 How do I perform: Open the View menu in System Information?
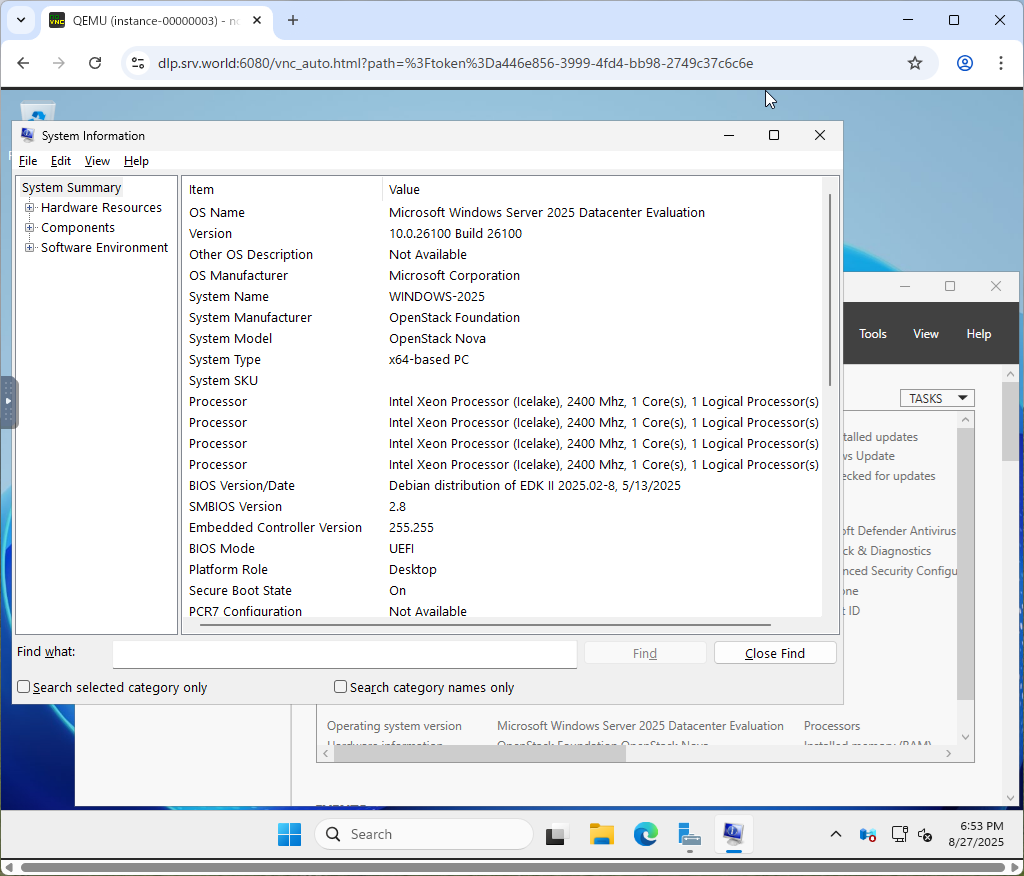(x=97, y=161)
